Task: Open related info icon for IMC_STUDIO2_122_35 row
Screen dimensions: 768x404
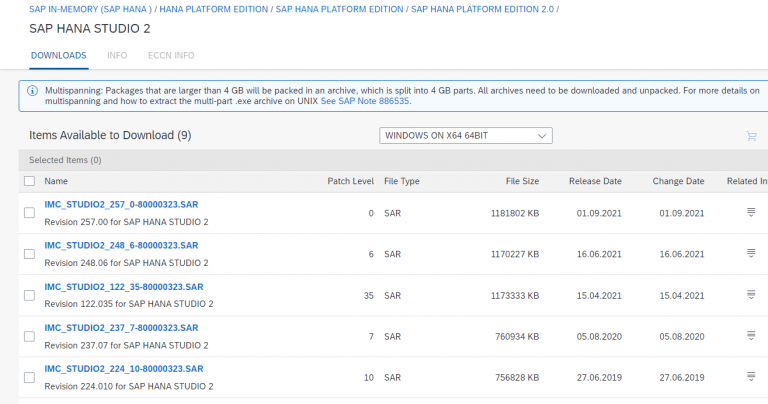Action: coord(751,294)
